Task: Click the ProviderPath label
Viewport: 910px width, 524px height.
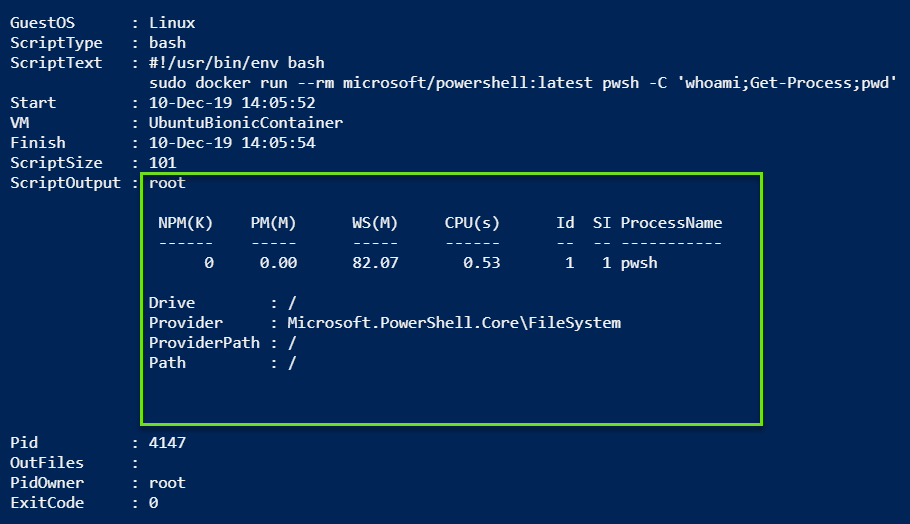Action: tap(204, 343)
